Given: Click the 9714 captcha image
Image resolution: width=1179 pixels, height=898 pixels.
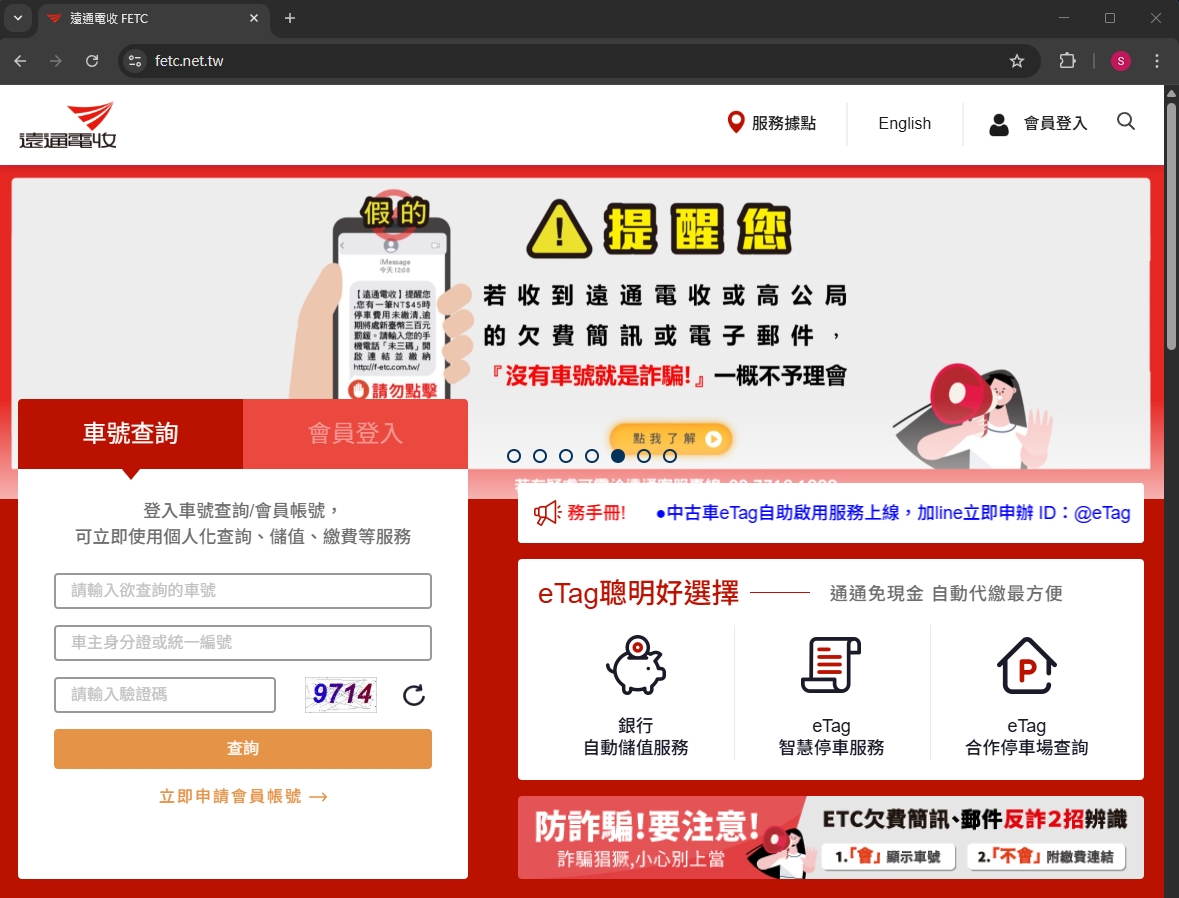Looking at the screenshot, I should tap(341, 694).
